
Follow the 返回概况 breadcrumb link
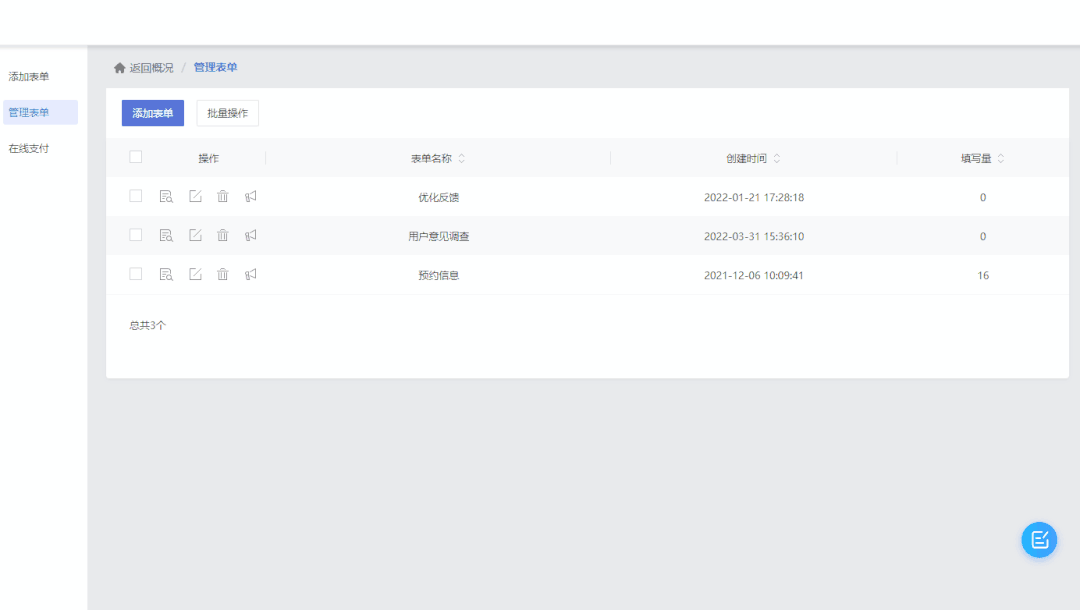(x=152, y=67)
